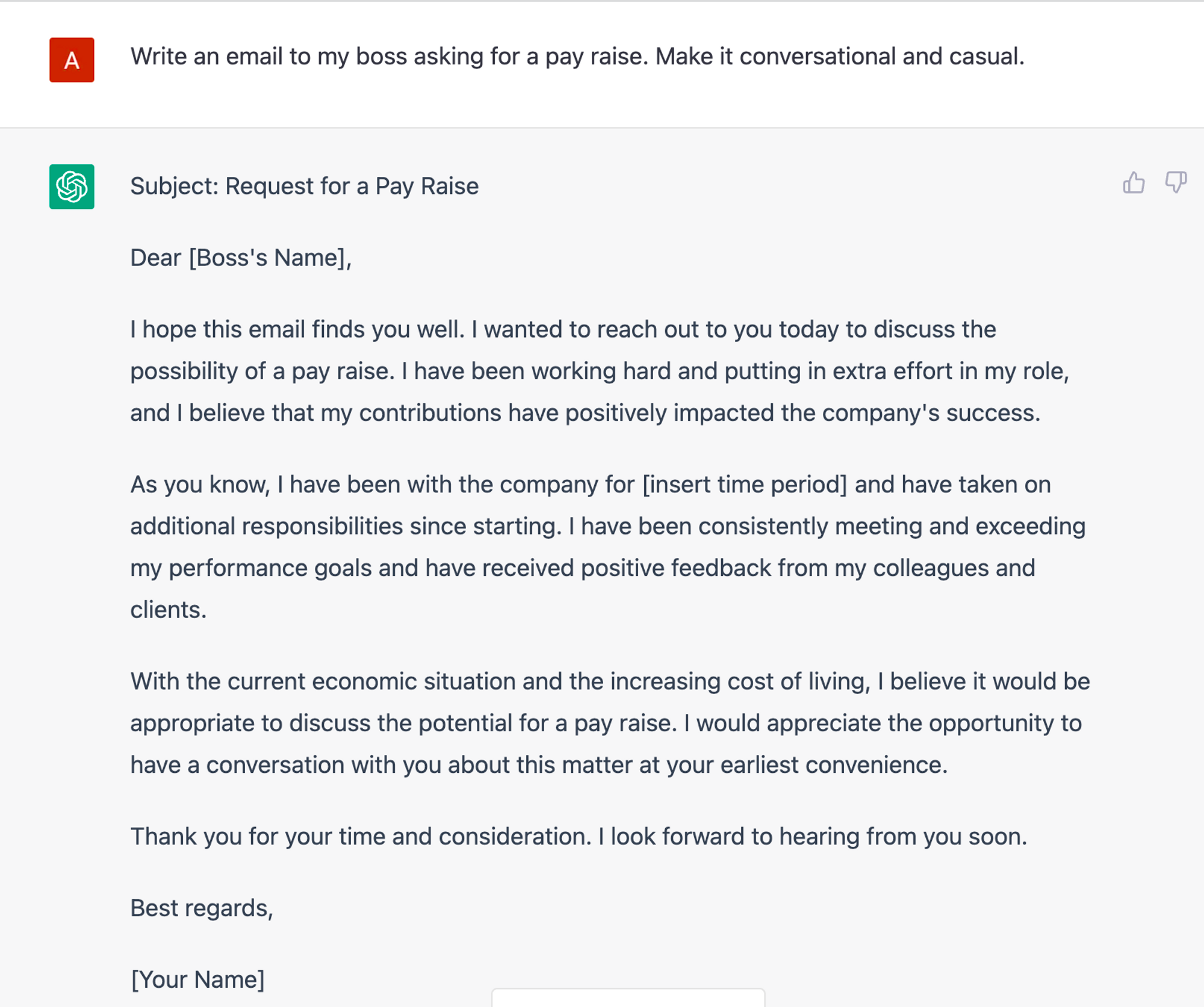Click the "[insert time period]" placeholder

pos(744,485)
